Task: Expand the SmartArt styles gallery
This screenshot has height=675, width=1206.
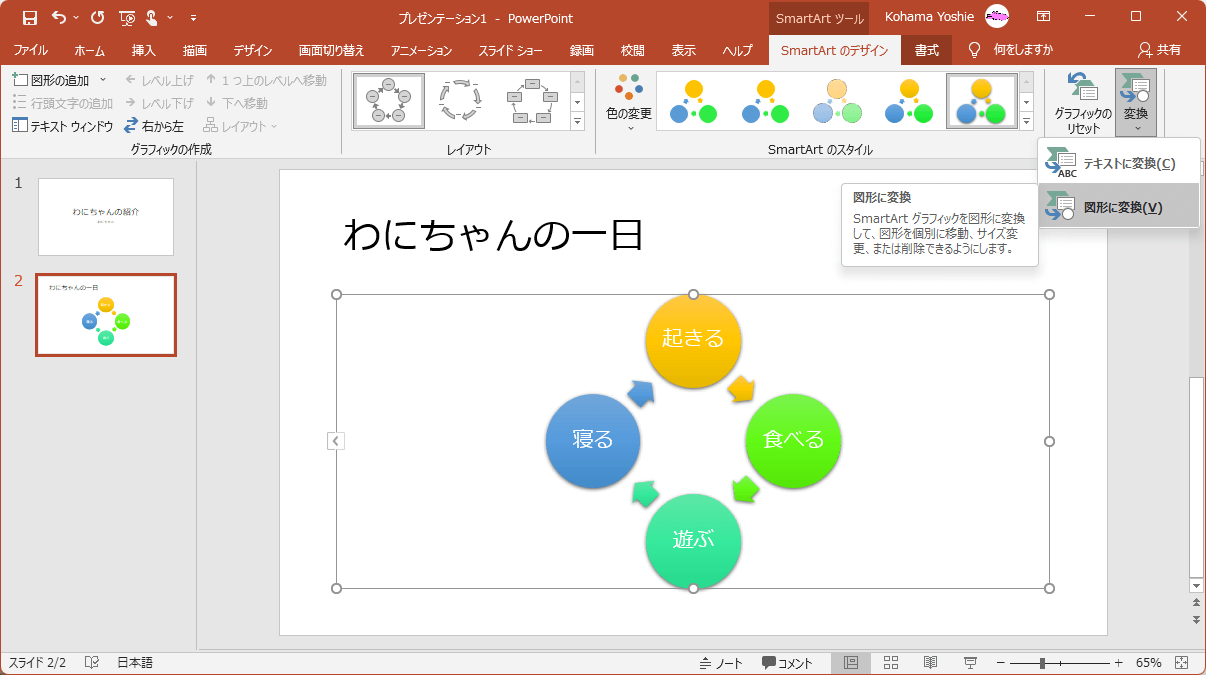Action: point(1025,121)
